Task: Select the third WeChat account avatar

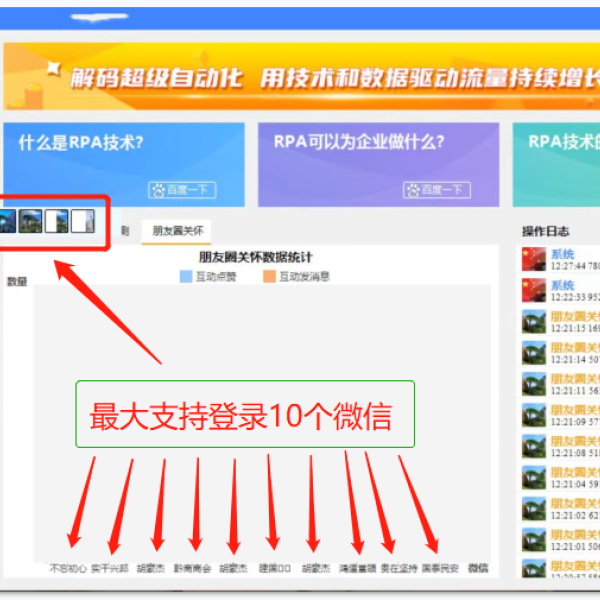Action: click(56, 221)
